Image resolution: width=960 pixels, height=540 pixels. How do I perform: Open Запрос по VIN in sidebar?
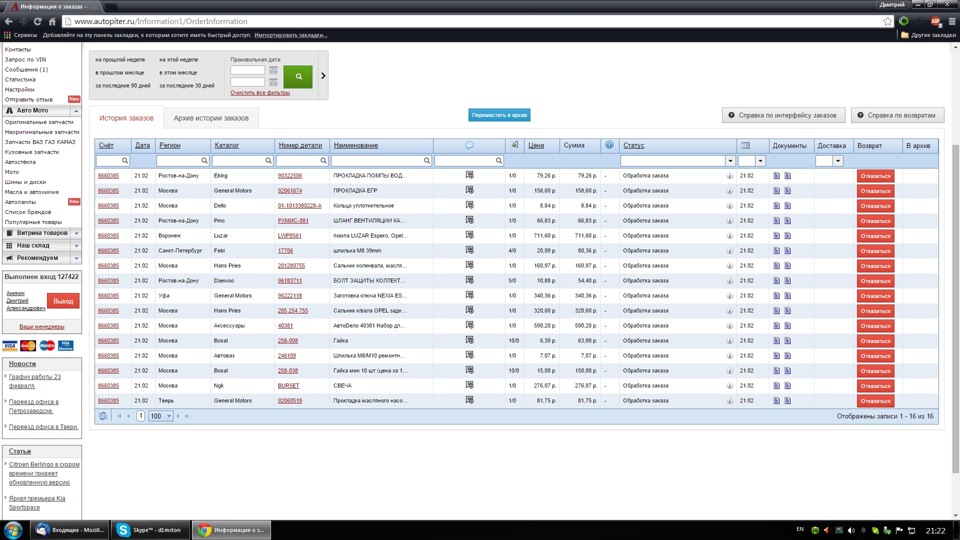(x=25, y=59)
